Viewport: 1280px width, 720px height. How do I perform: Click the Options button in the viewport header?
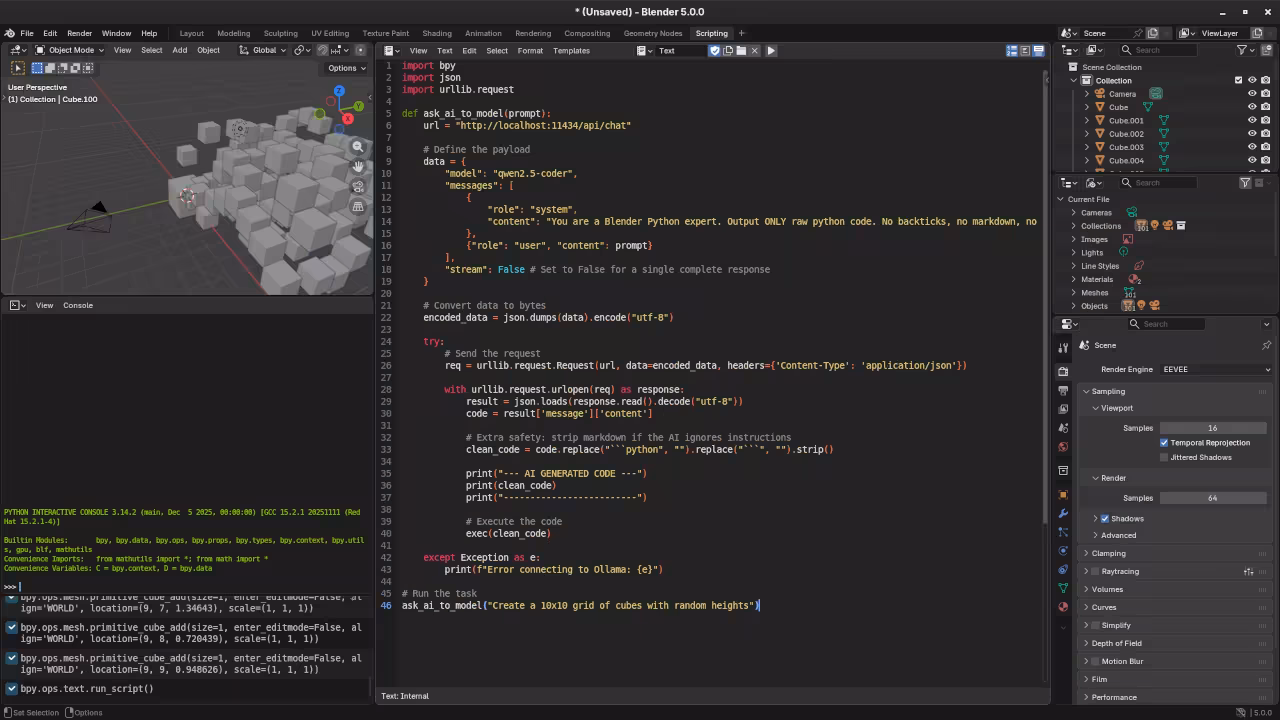[x=344, y=68]
